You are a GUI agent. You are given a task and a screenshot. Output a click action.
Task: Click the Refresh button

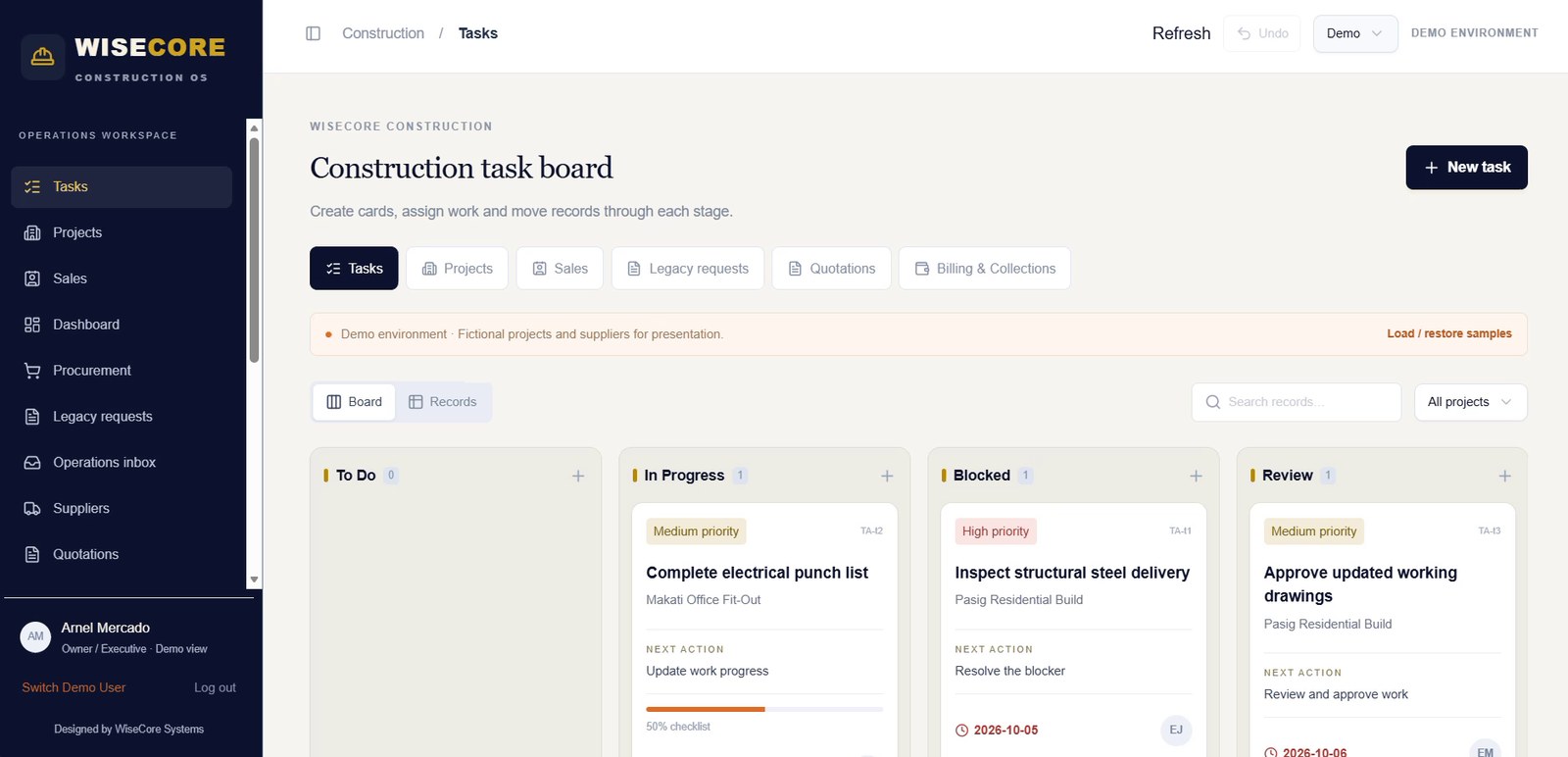coord(1181,33)
